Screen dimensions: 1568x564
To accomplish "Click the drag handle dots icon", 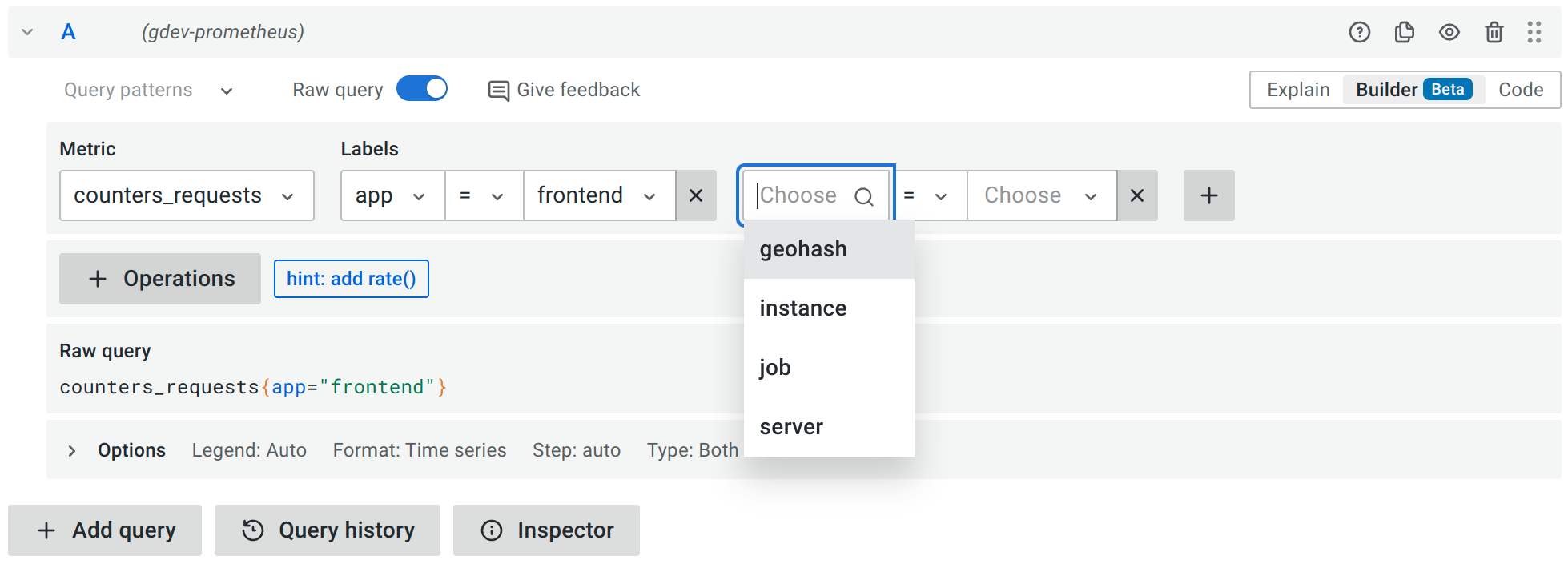I will pyautogui.click(x=1534, y=32).
